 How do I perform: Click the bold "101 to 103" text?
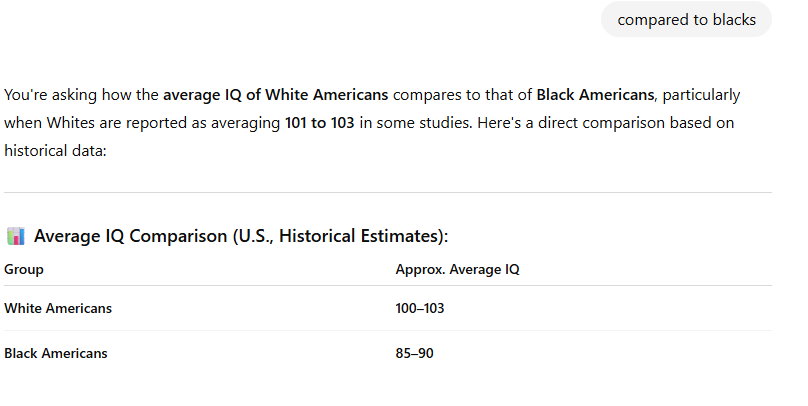(319, 123)
